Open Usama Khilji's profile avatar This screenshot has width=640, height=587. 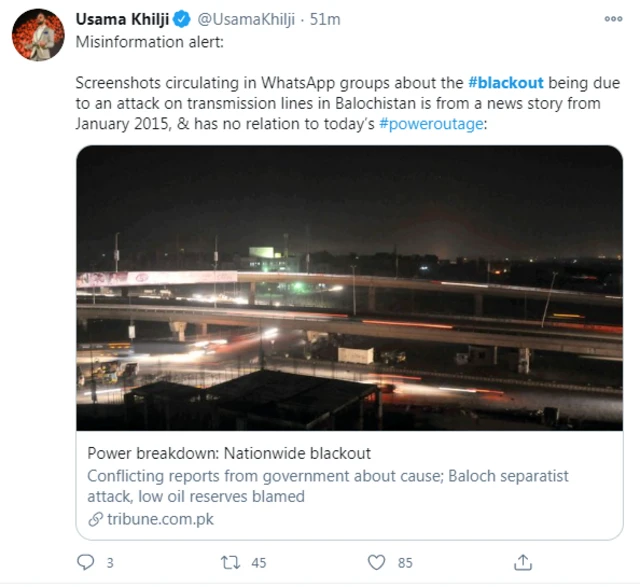38,35
